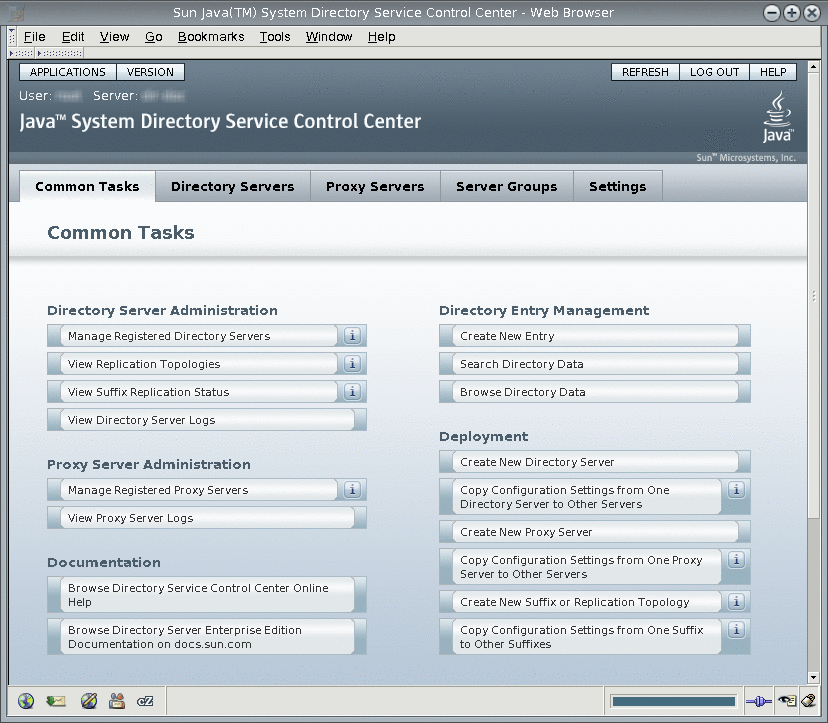828x723 pixels.
Task: Open the View menu
Action: click(x=115, y=37)
